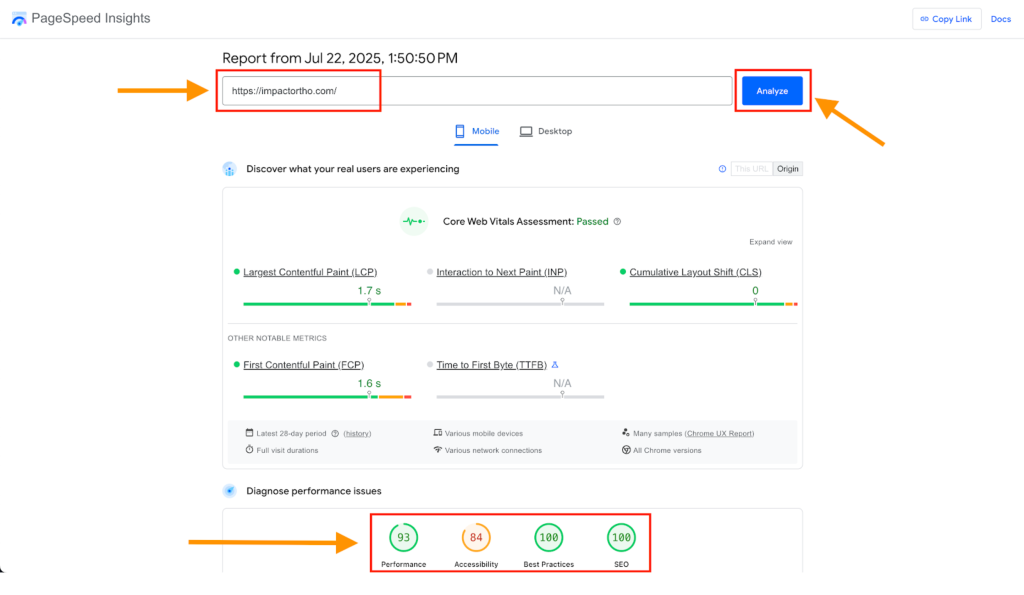
Task: Click the mobile phone icon on Mobile tab
Action: (460, 131)
